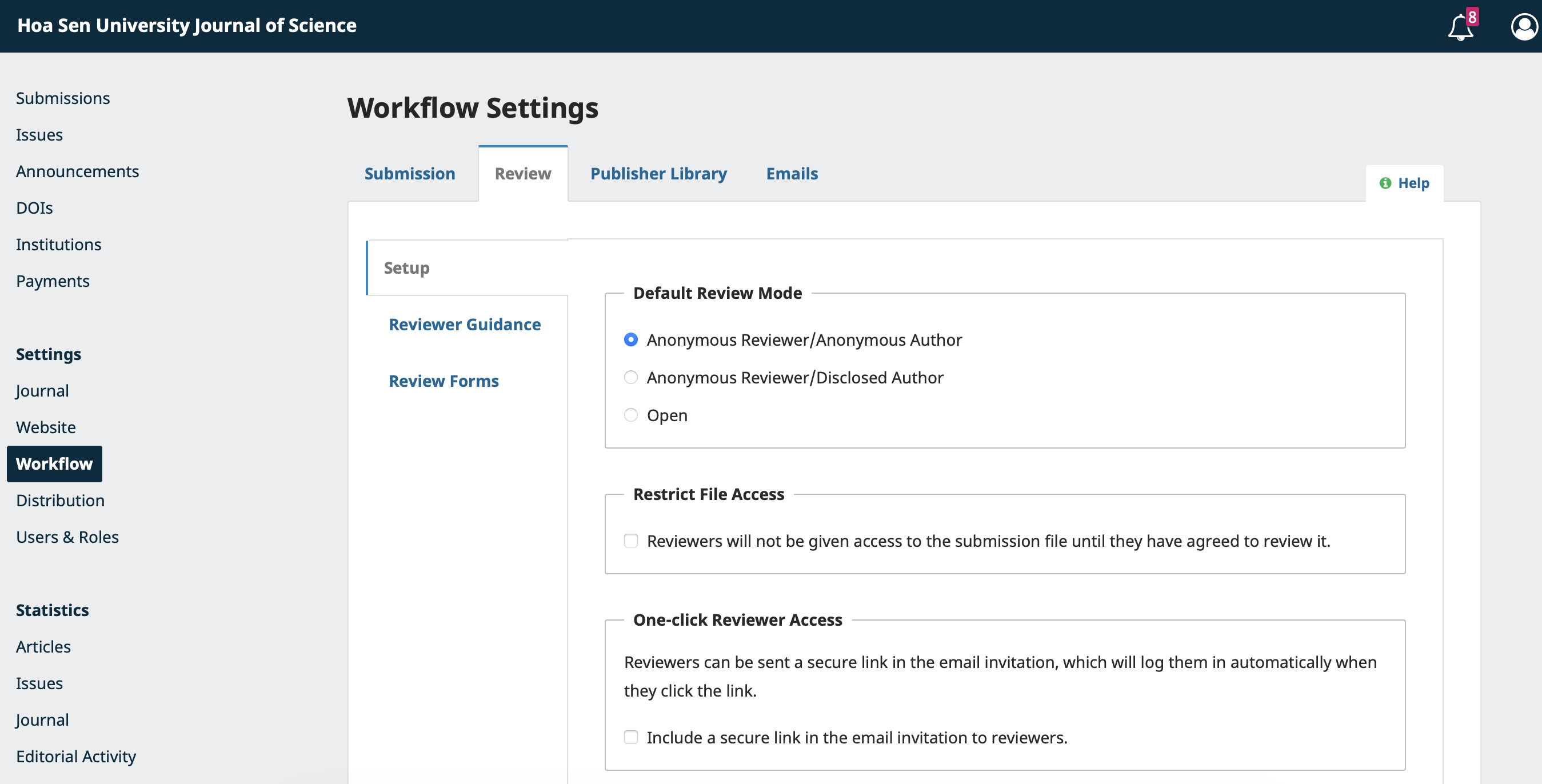
Task: Open Distribution settings in sidebar
Action: point(60,501)
